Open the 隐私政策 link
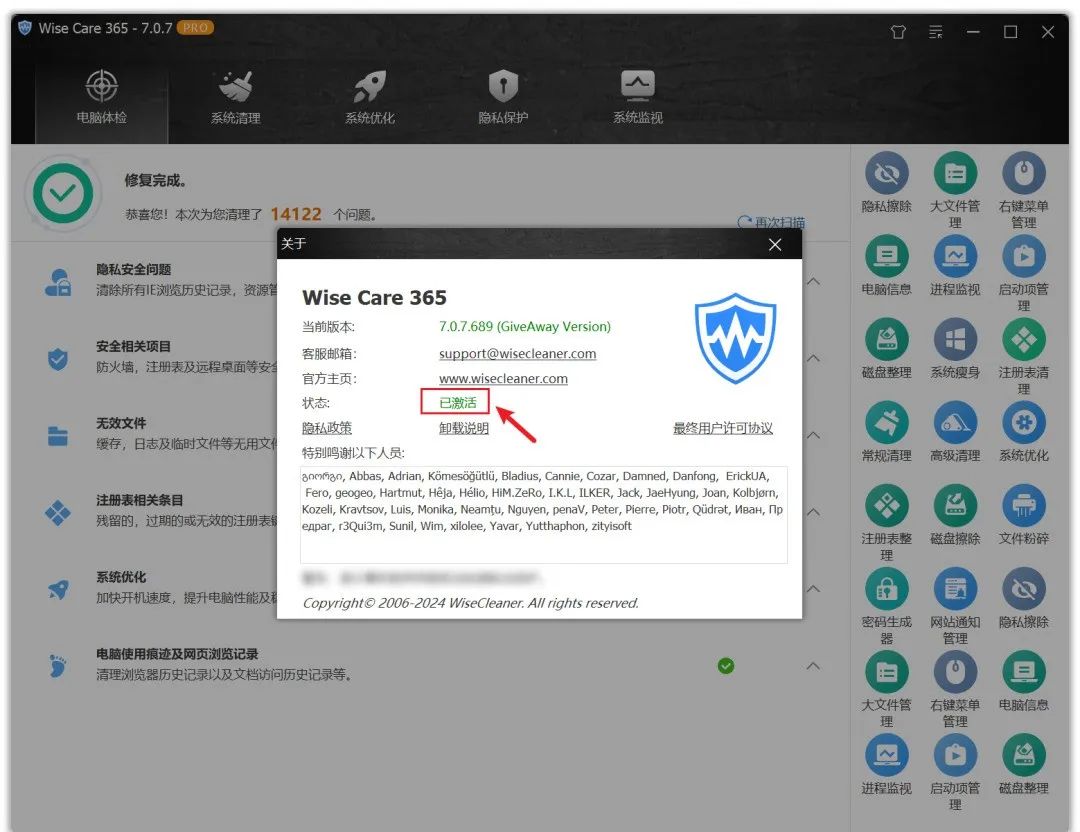 click(327, 428)
